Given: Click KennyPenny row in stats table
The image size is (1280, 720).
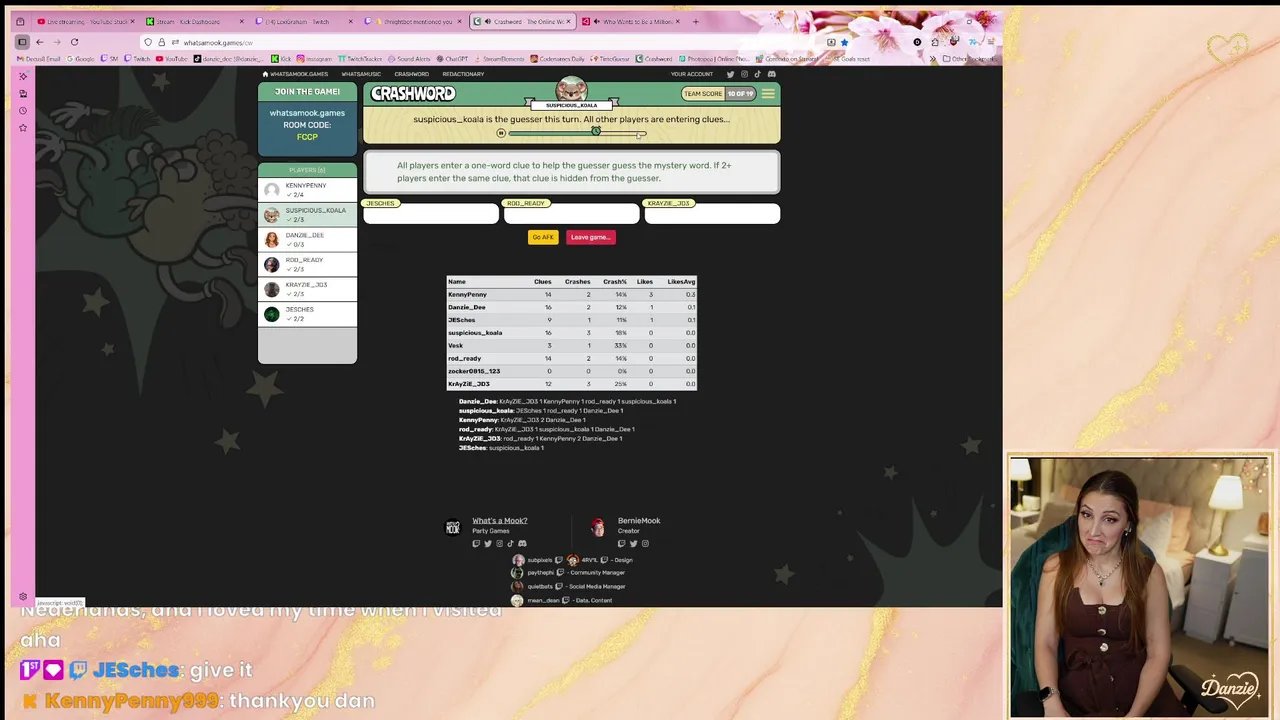Looking at the screenshot, I should coord(571,295).
